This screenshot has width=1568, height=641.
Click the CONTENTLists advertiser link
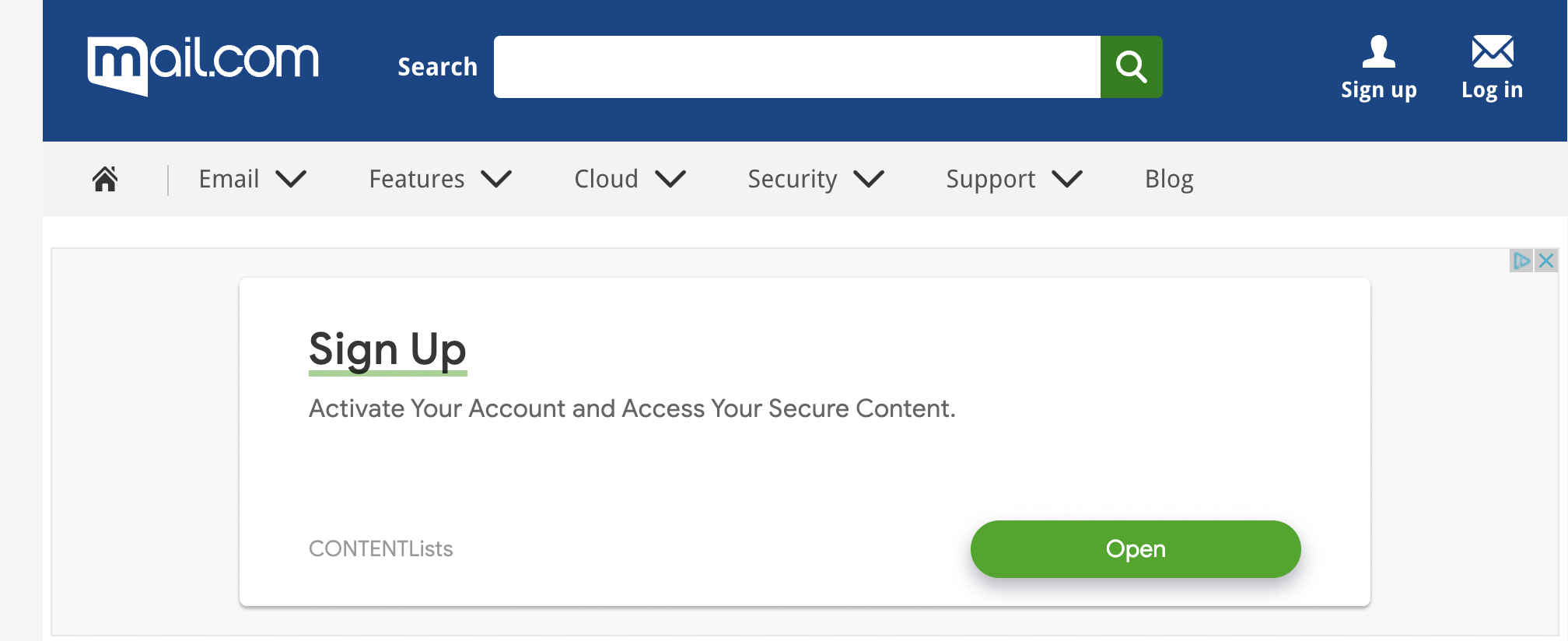pyautogui.click(x=380, y=549)
